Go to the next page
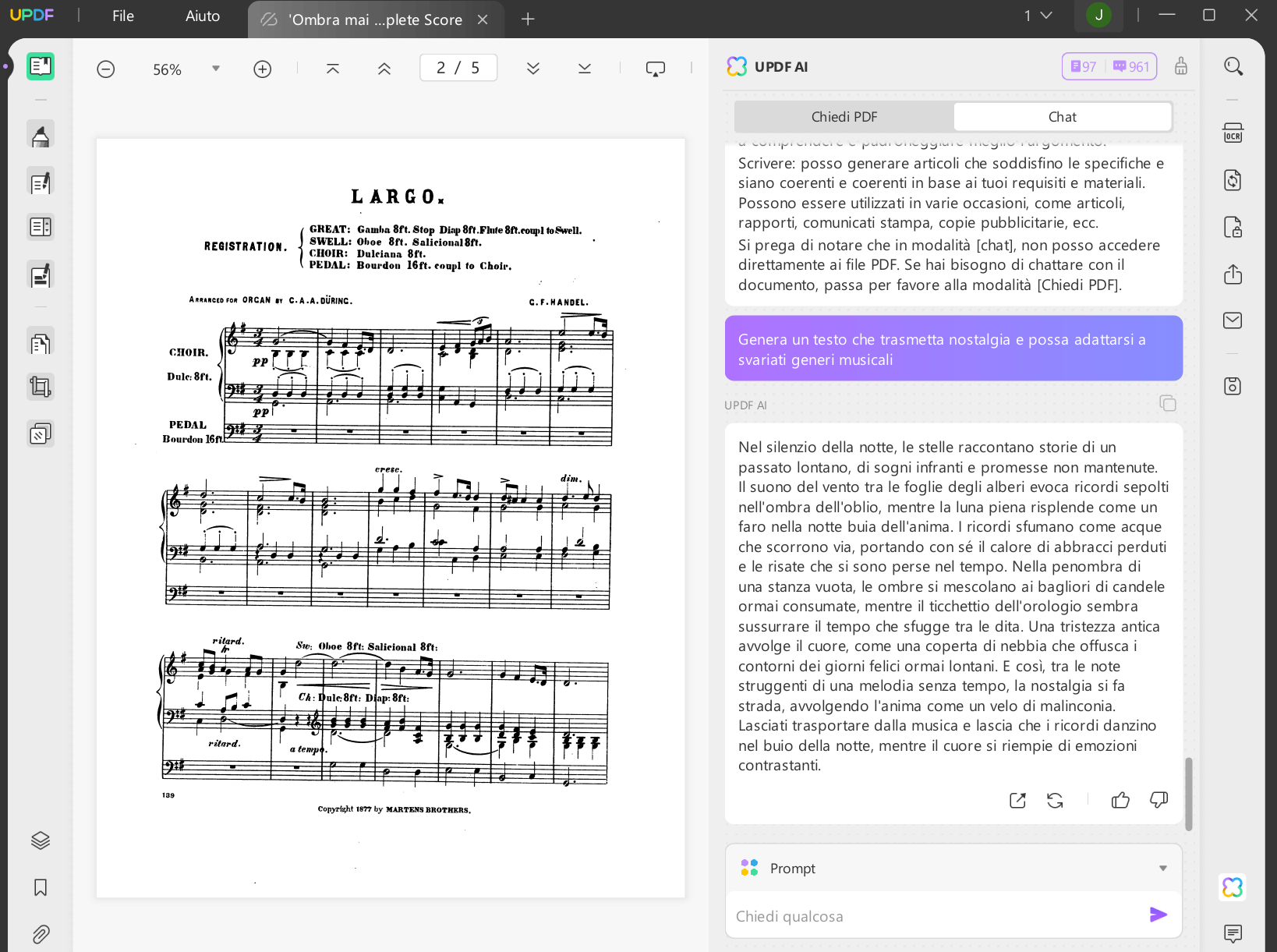Viewport: 1277px width, 952px height. point(533,69)
